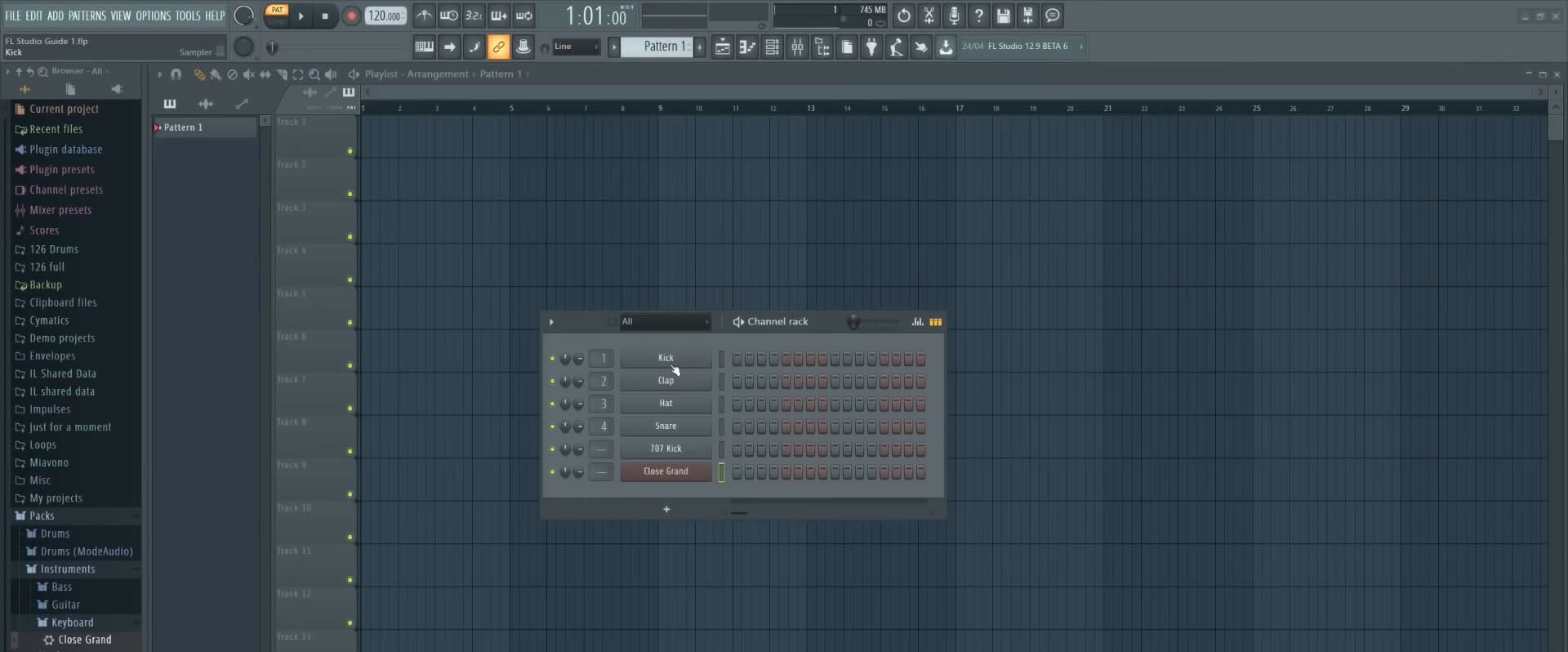Open EDIT menu
This screenshot has height=652, width=1568.
pyautogui.click(x=34, y=16)
